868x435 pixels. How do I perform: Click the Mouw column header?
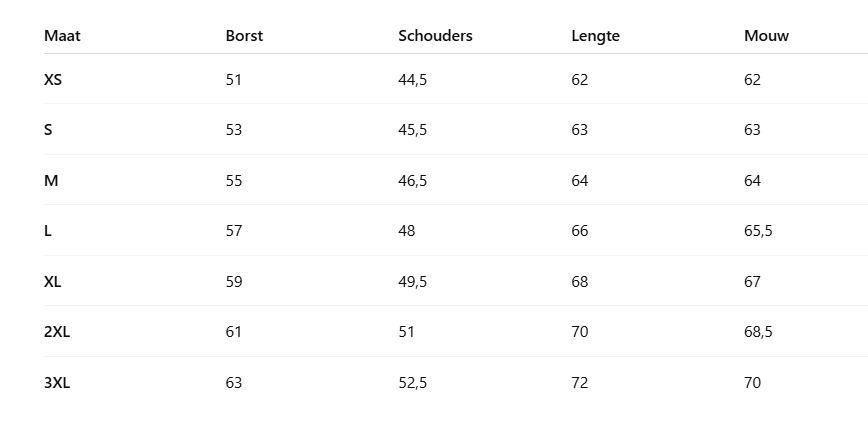(766, 36)
